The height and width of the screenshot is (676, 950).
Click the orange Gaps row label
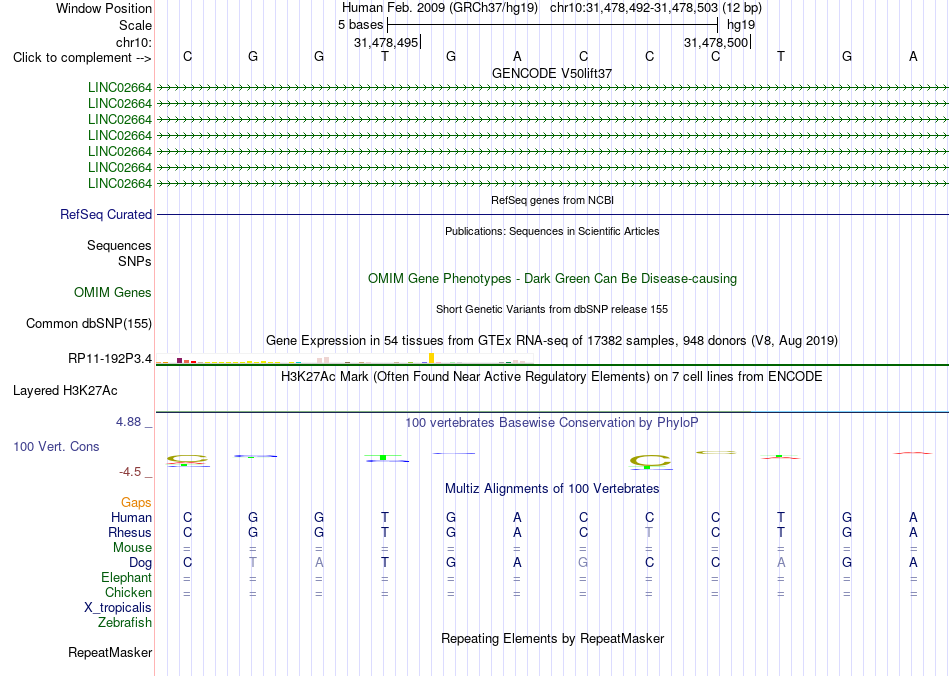(x=136, y=502)
